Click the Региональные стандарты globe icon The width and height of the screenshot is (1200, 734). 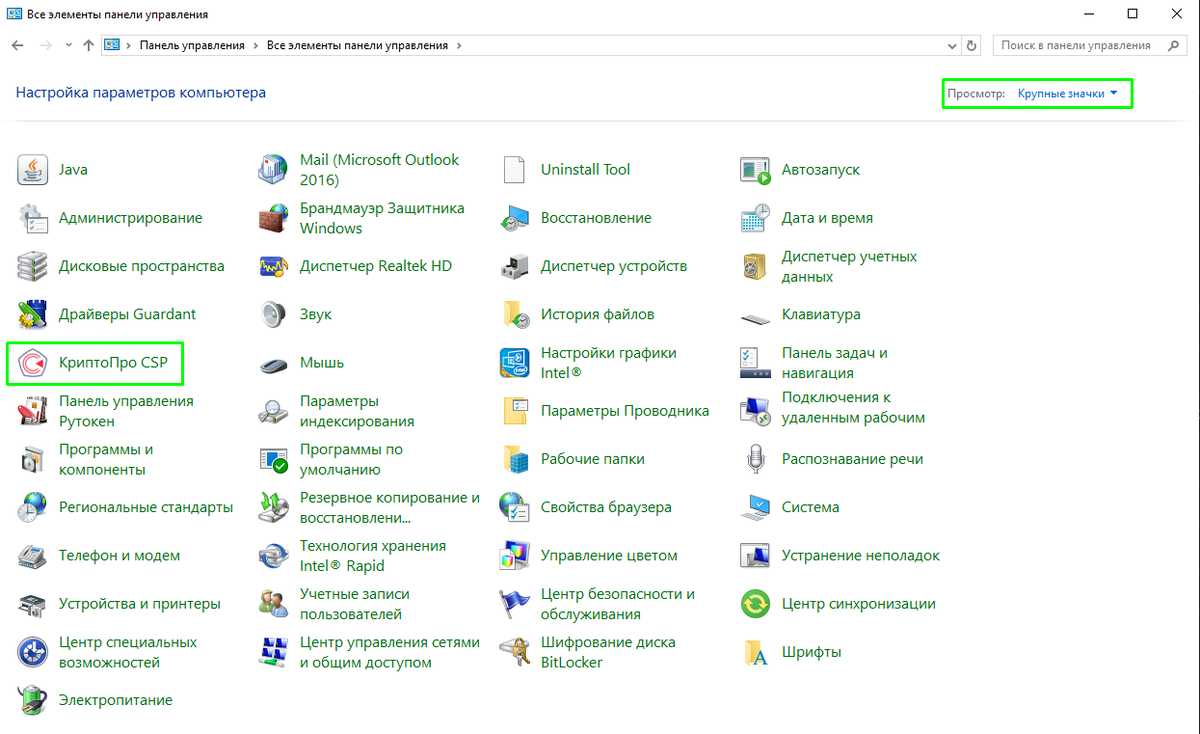[x=33, y=507]
